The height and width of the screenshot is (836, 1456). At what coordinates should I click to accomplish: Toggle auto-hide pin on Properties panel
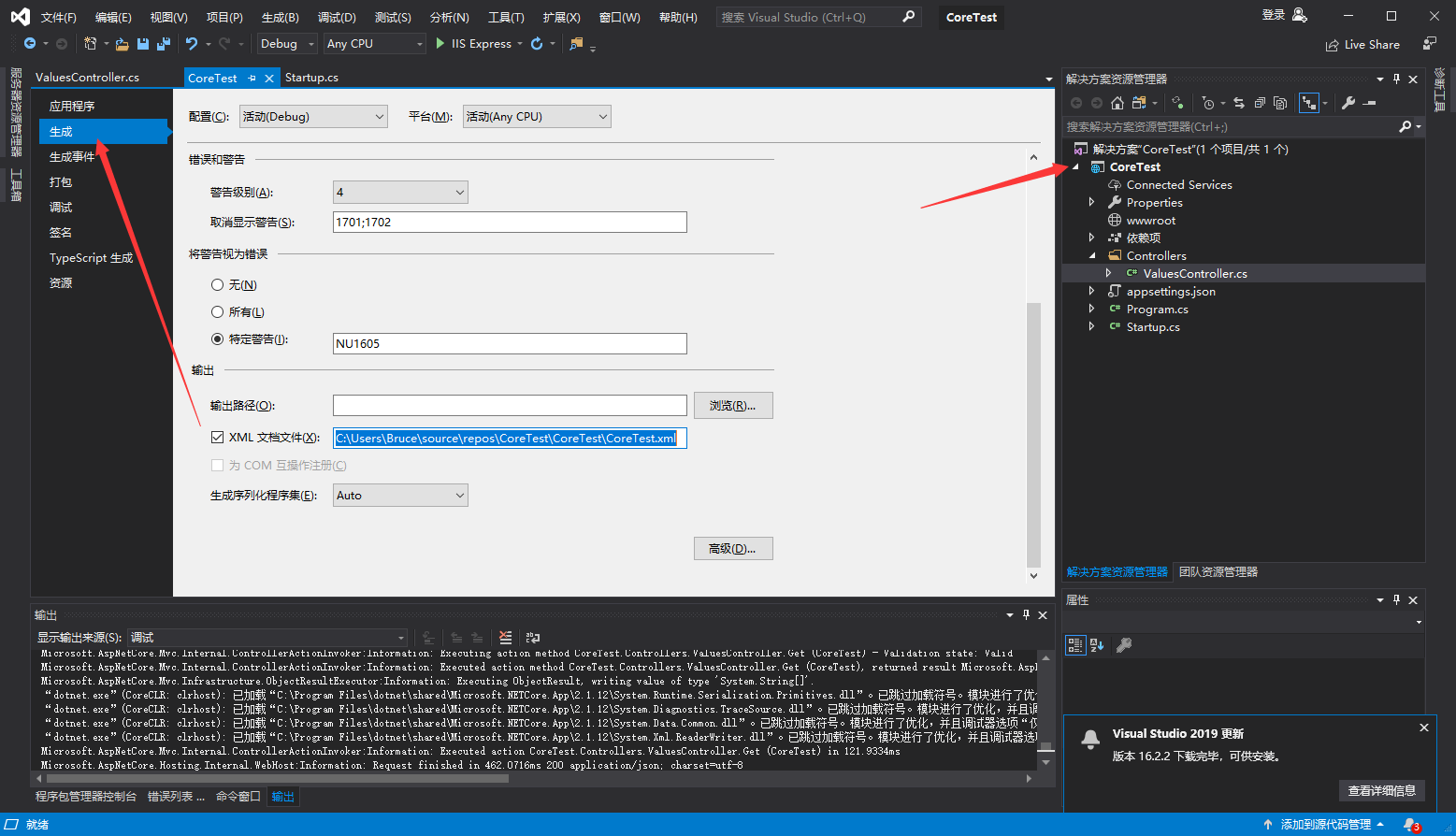coord(1396,599)
